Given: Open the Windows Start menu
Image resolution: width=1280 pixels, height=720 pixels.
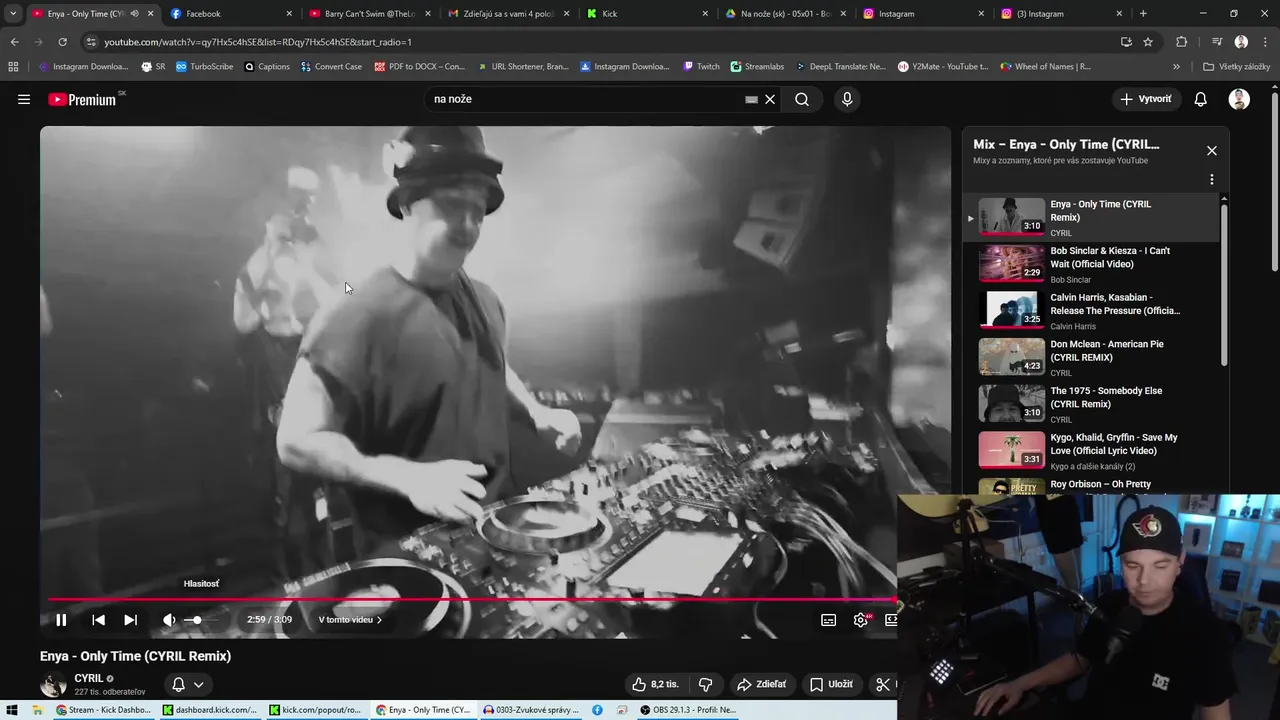Looking at the screenshot, I should [12, 710].
